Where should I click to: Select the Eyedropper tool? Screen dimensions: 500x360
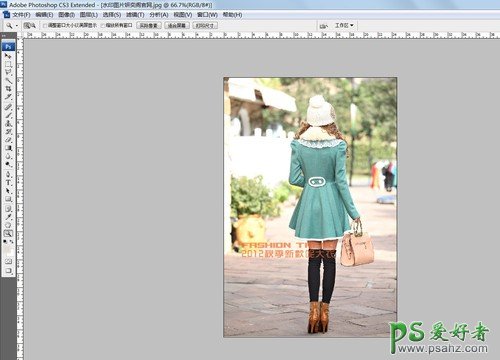pyautogui.click(x=8, y=217)
